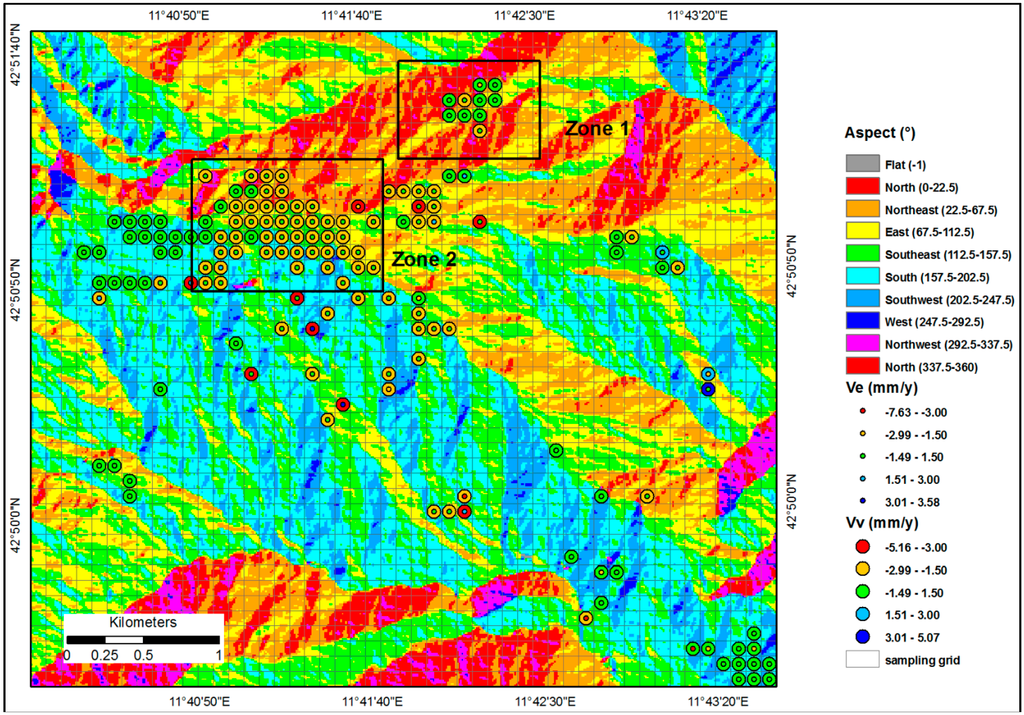Click the 11°42'30"E longitude label
Screen dimensions: 1024x715
[x=526, y=15]
